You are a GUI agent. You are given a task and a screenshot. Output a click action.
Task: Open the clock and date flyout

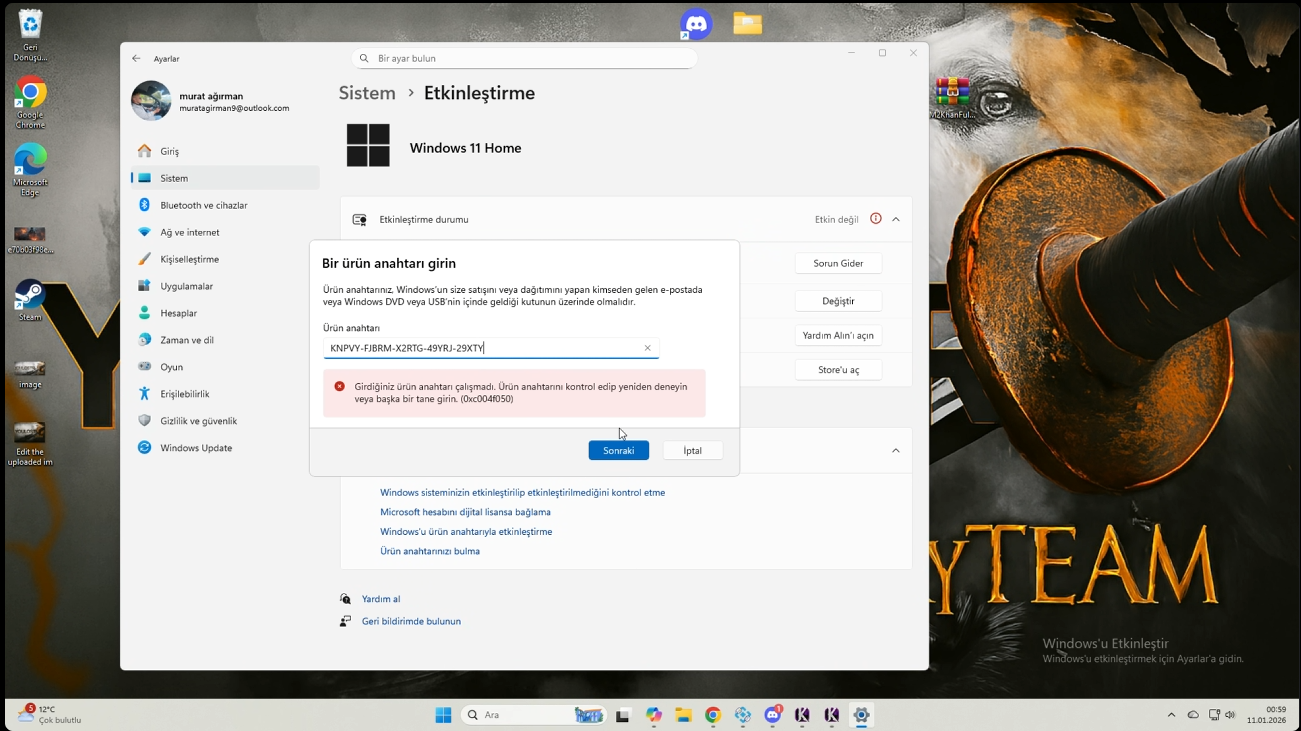click(x=1266, y=715)
